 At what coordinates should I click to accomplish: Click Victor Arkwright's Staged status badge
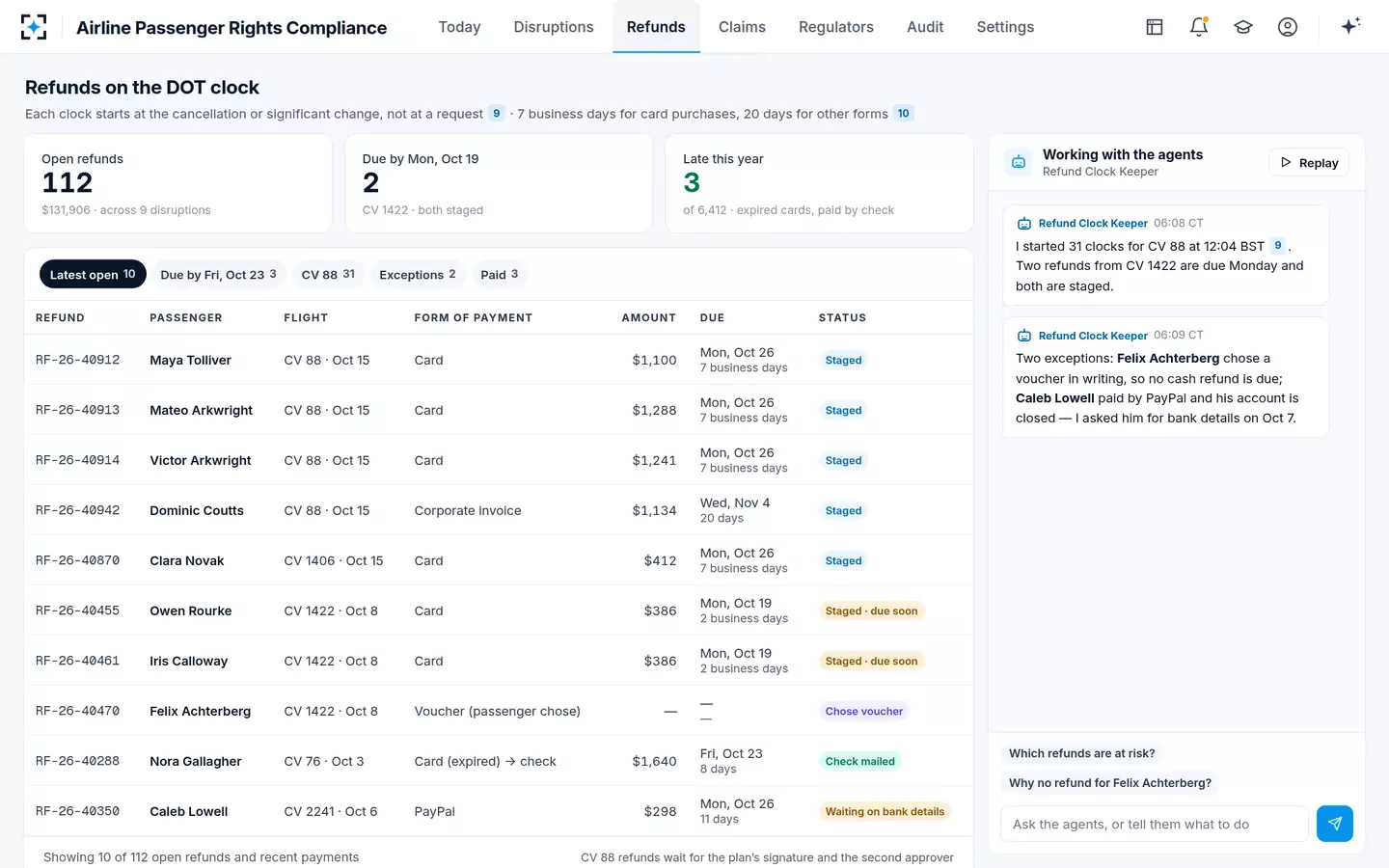pyautogui.click(x=843, y=460)
